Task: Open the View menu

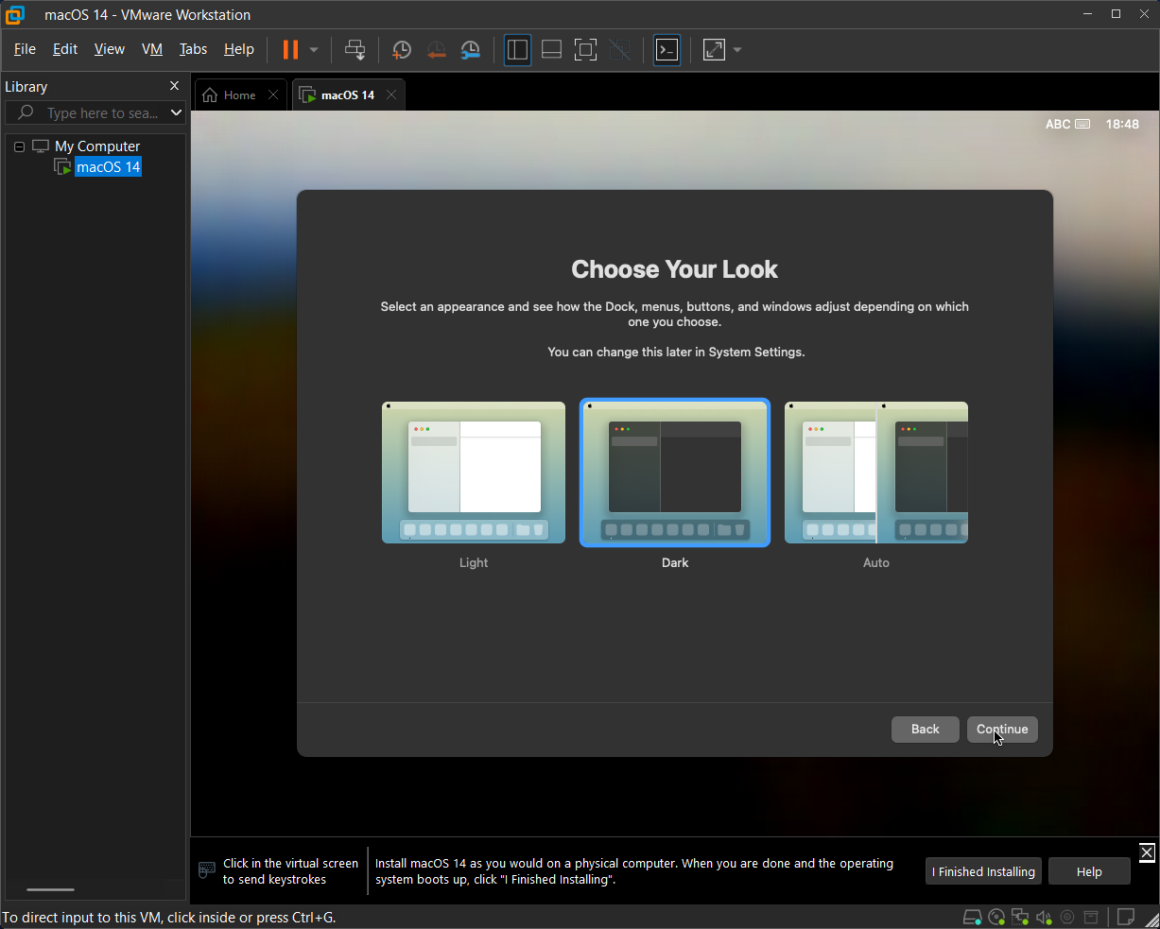Action: 109,49
